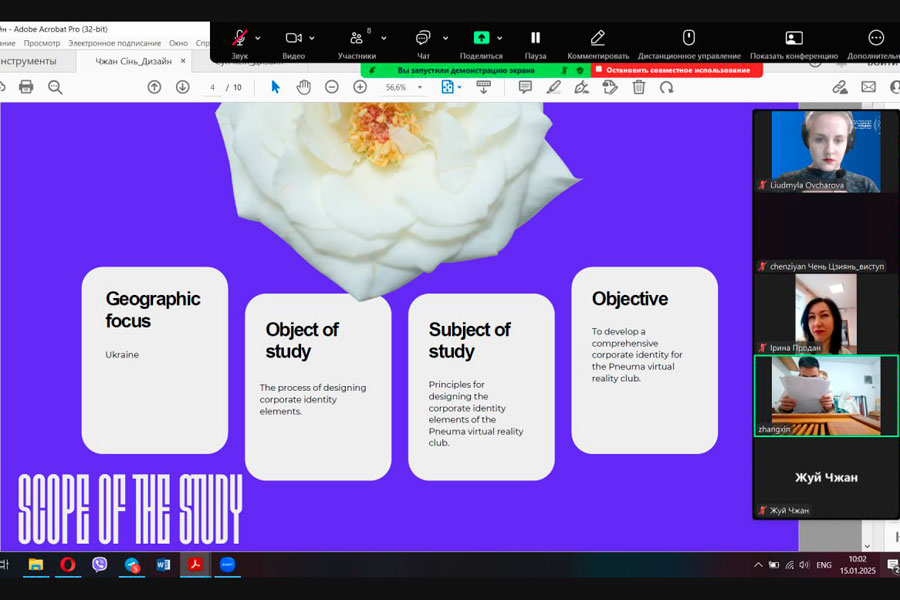Image resolution: width=900 pixels, height=600 pixels.
Task: Click the add comment speech bubble icon
Action: coord(525,88)
